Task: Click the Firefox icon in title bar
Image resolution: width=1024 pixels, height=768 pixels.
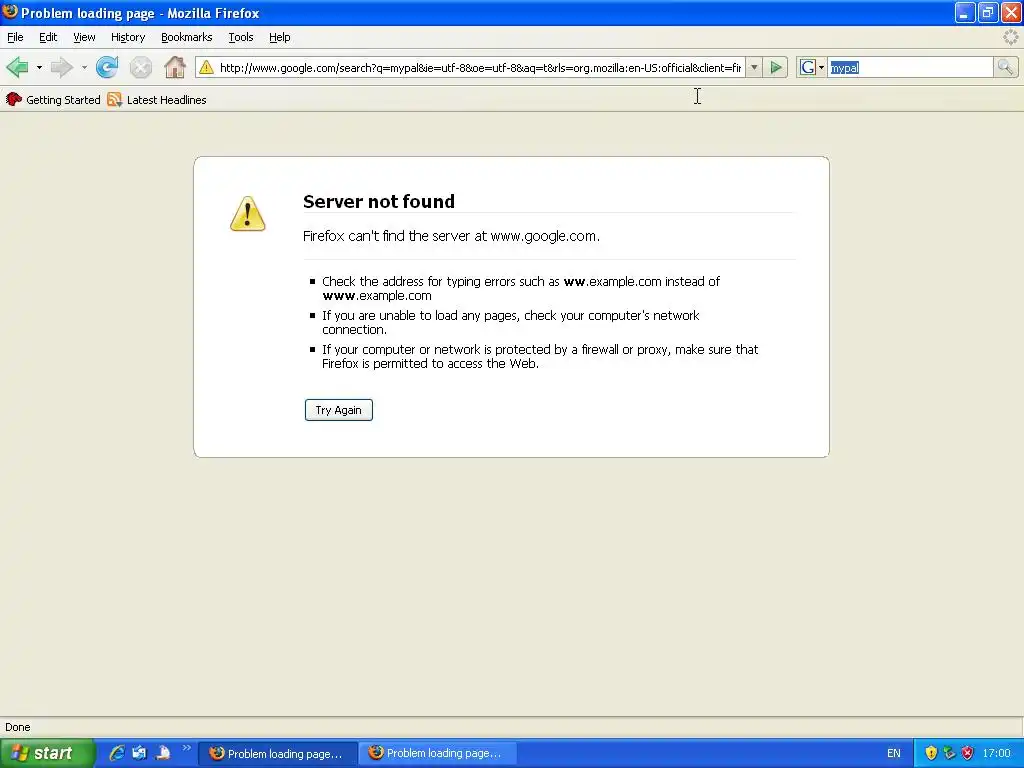Action: coord(10,12)
